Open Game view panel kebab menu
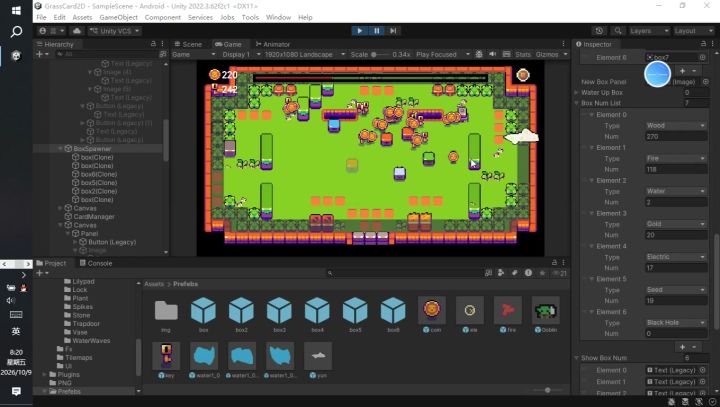 pyautogui.click(x=563, y=44)
